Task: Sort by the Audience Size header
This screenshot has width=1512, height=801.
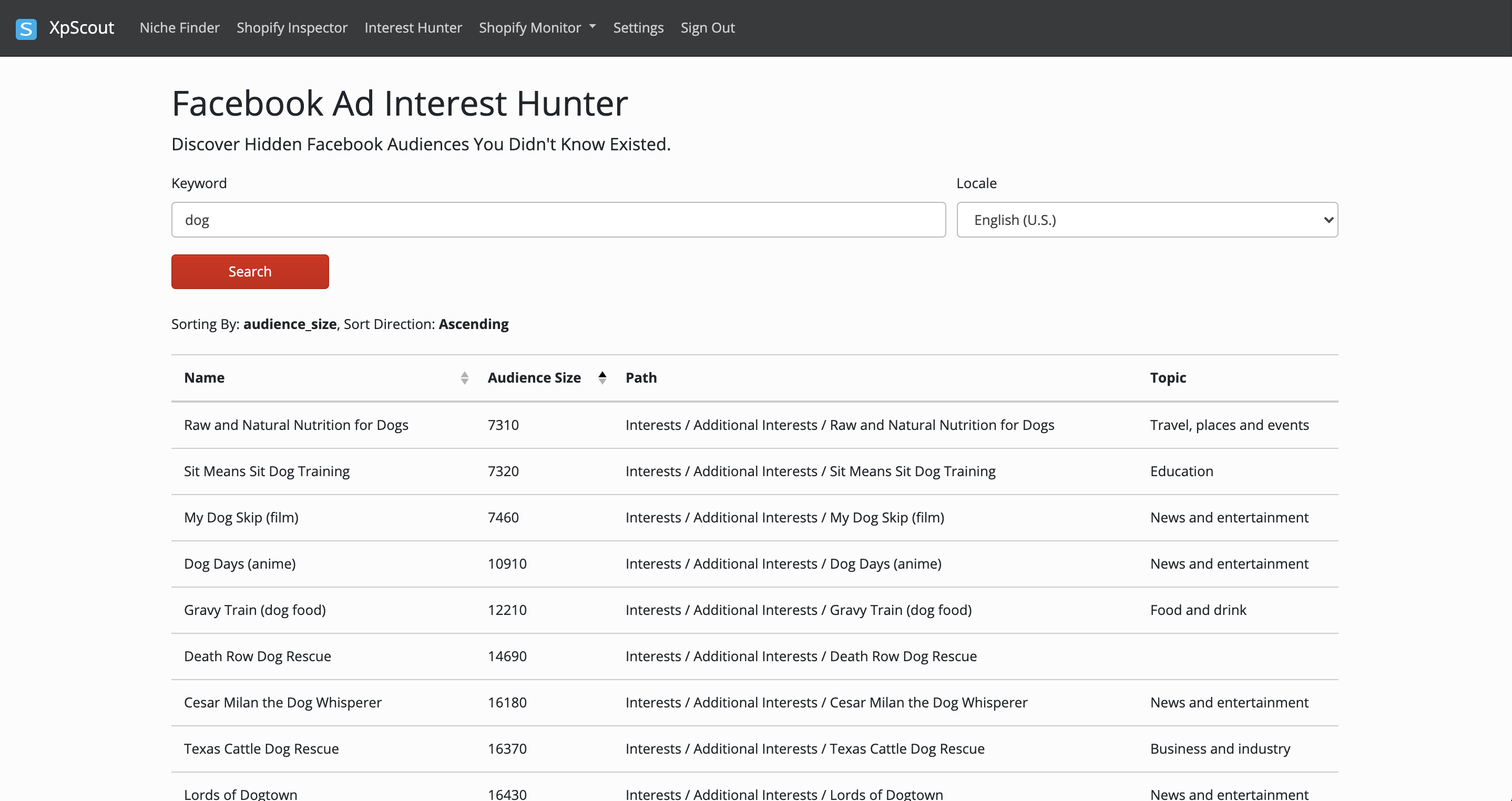Action: 534,378
